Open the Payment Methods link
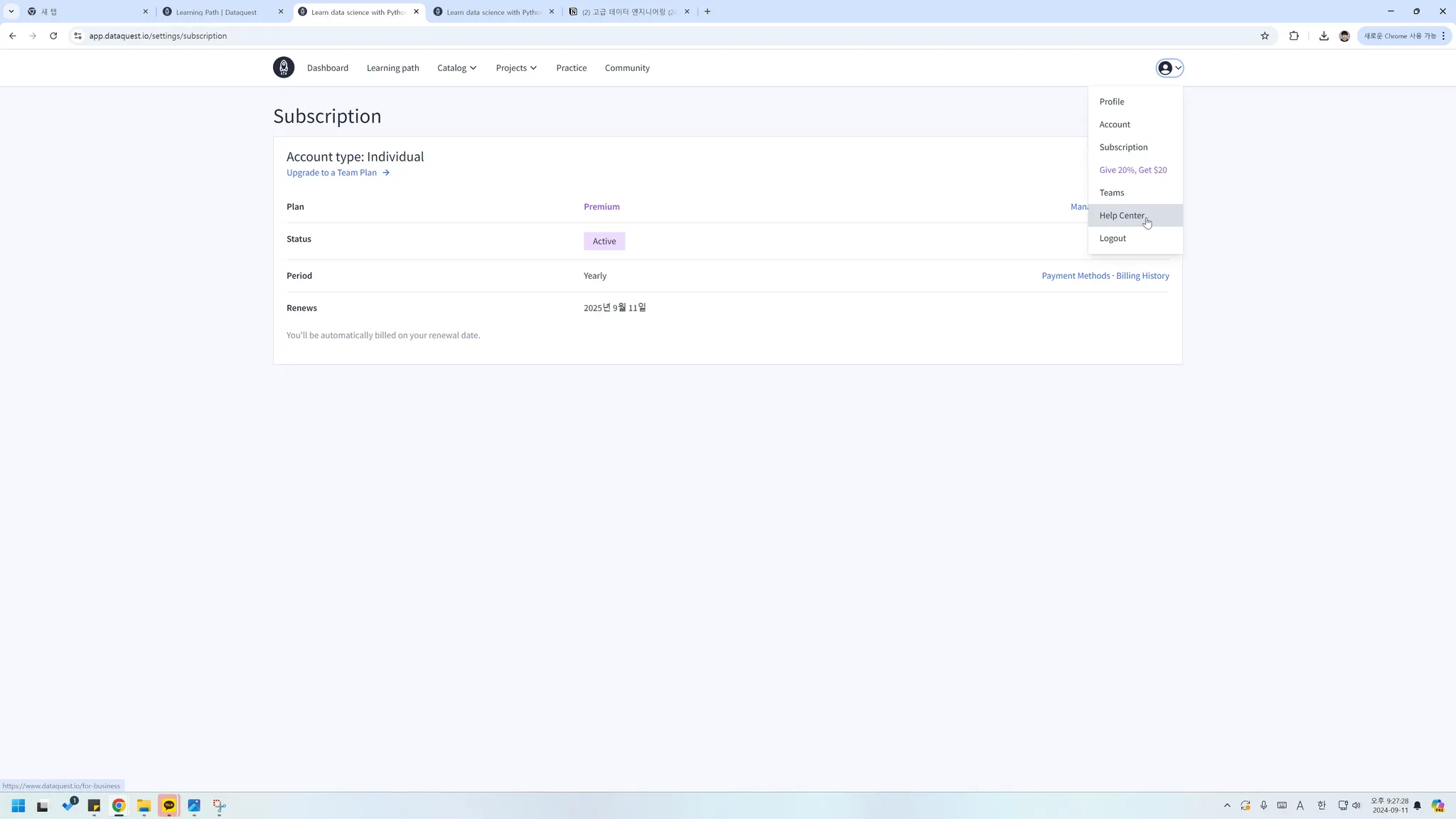The image size is (1456, 819). 1075,276
